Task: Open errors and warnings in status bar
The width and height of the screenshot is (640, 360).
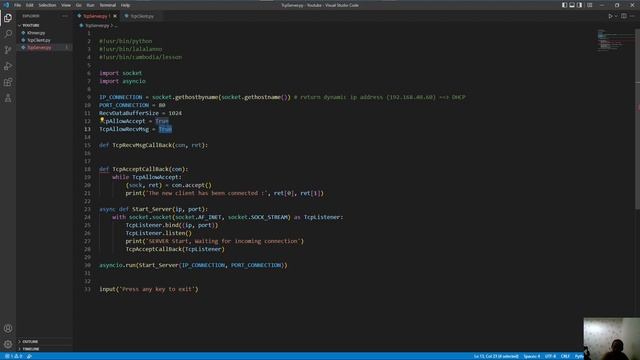Action: (13, 356)
